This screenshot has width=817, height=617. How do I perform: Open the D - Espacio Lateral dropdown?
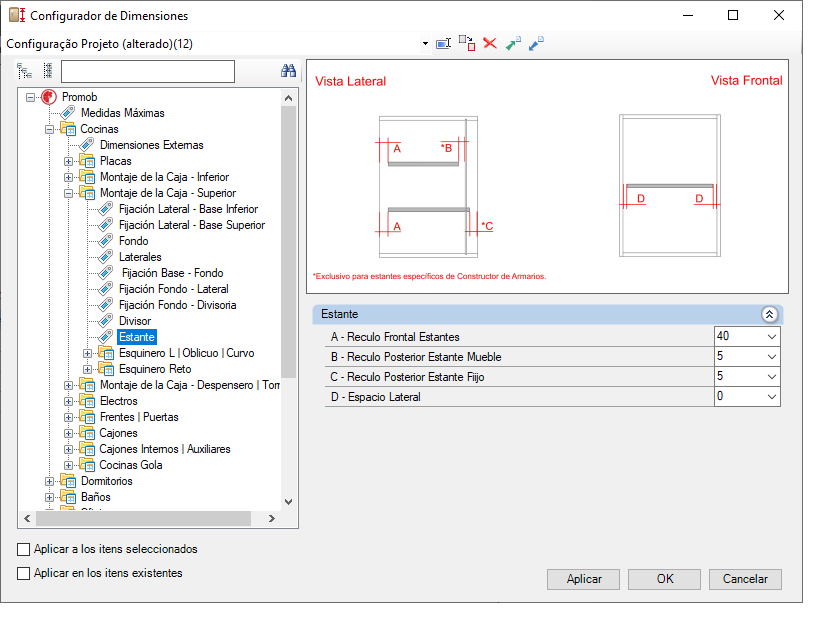[x=772, y=397]
